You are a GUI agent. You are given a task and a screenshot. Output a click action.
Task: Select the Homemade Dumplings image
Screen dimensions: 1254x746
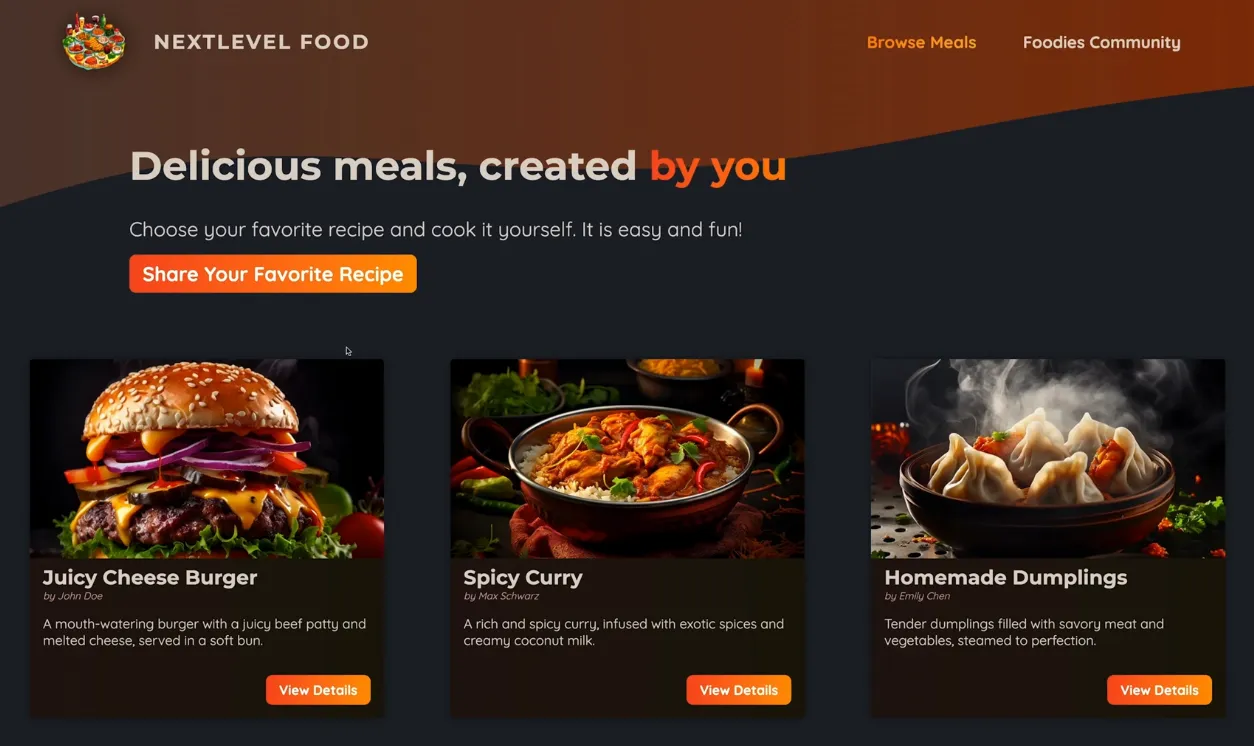click(1048, 458)
